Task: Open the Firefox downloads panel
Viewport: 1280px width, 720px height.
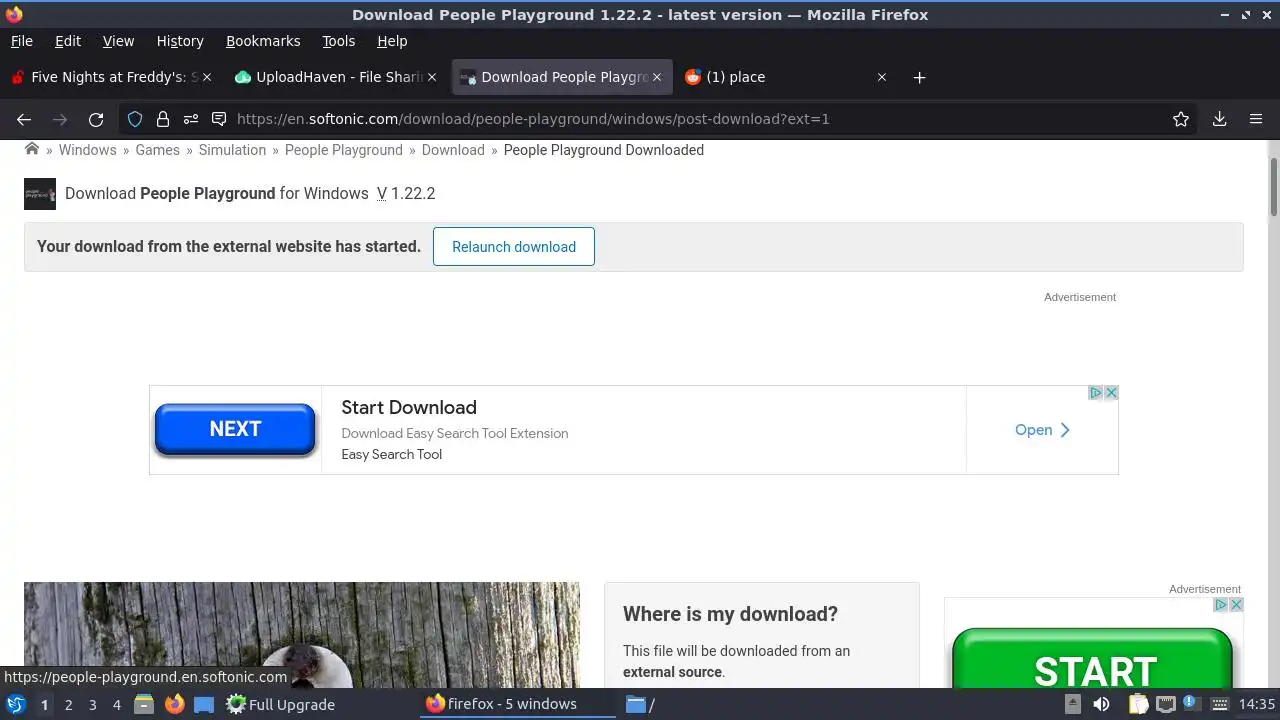Action: click(x=1219, y=119)
